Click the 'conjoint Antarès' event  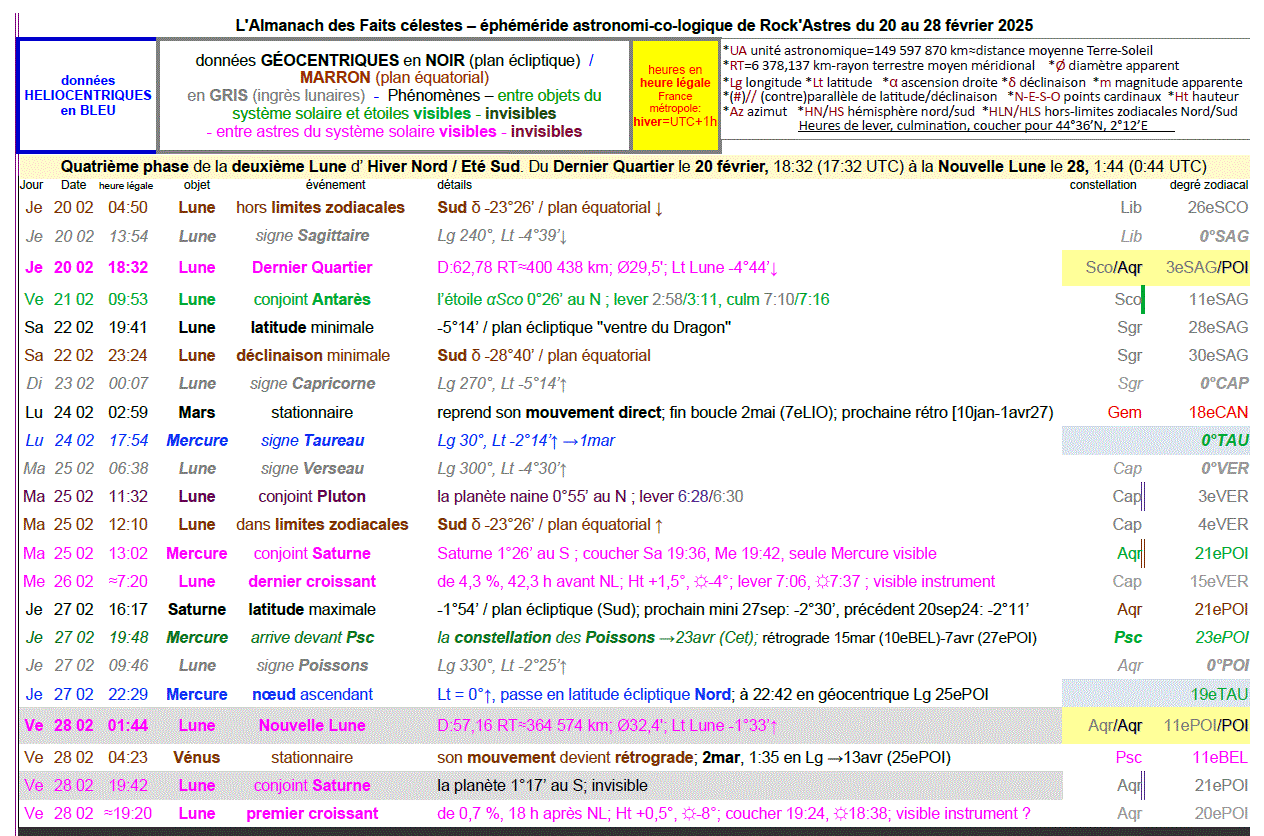tap(312, 299)
